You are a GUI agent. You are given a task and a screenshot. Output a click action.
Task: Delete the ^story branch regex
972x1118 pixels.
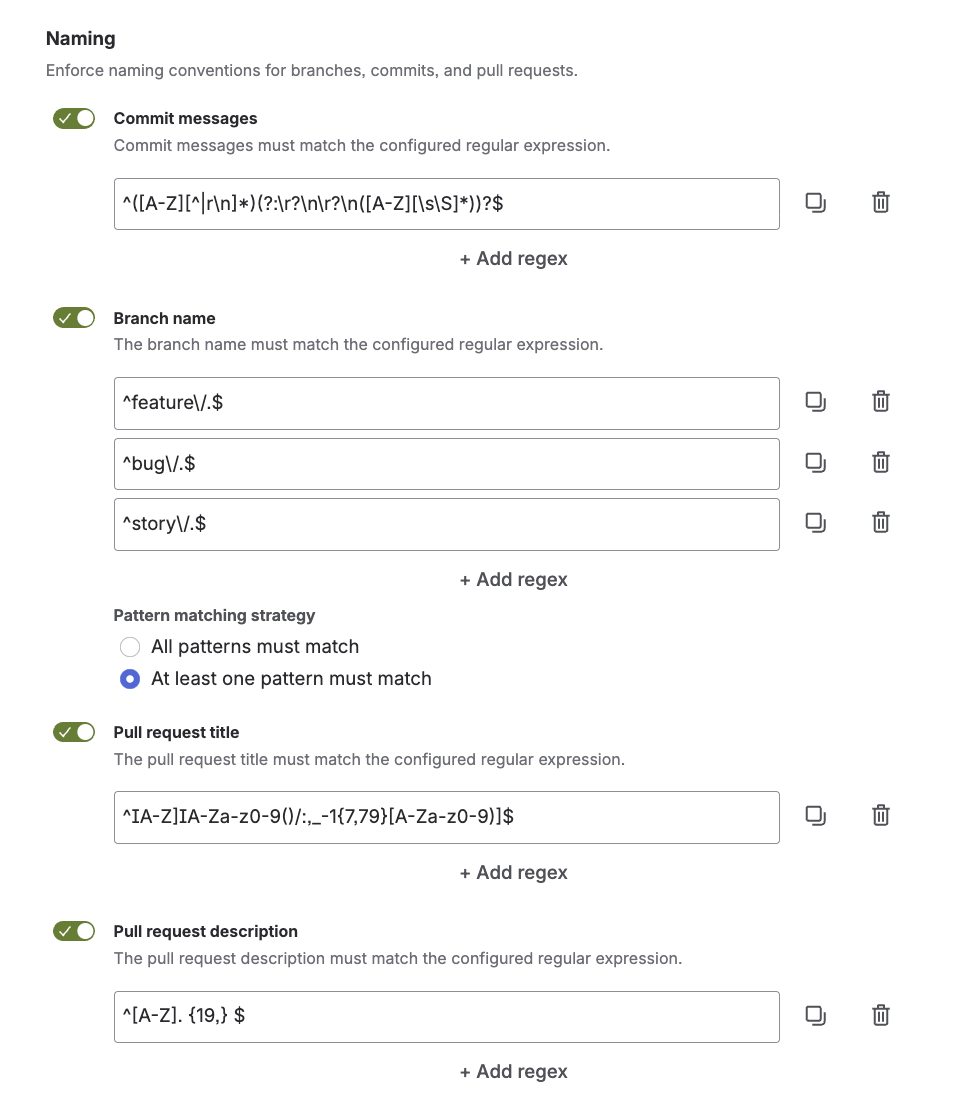(881, 523)
